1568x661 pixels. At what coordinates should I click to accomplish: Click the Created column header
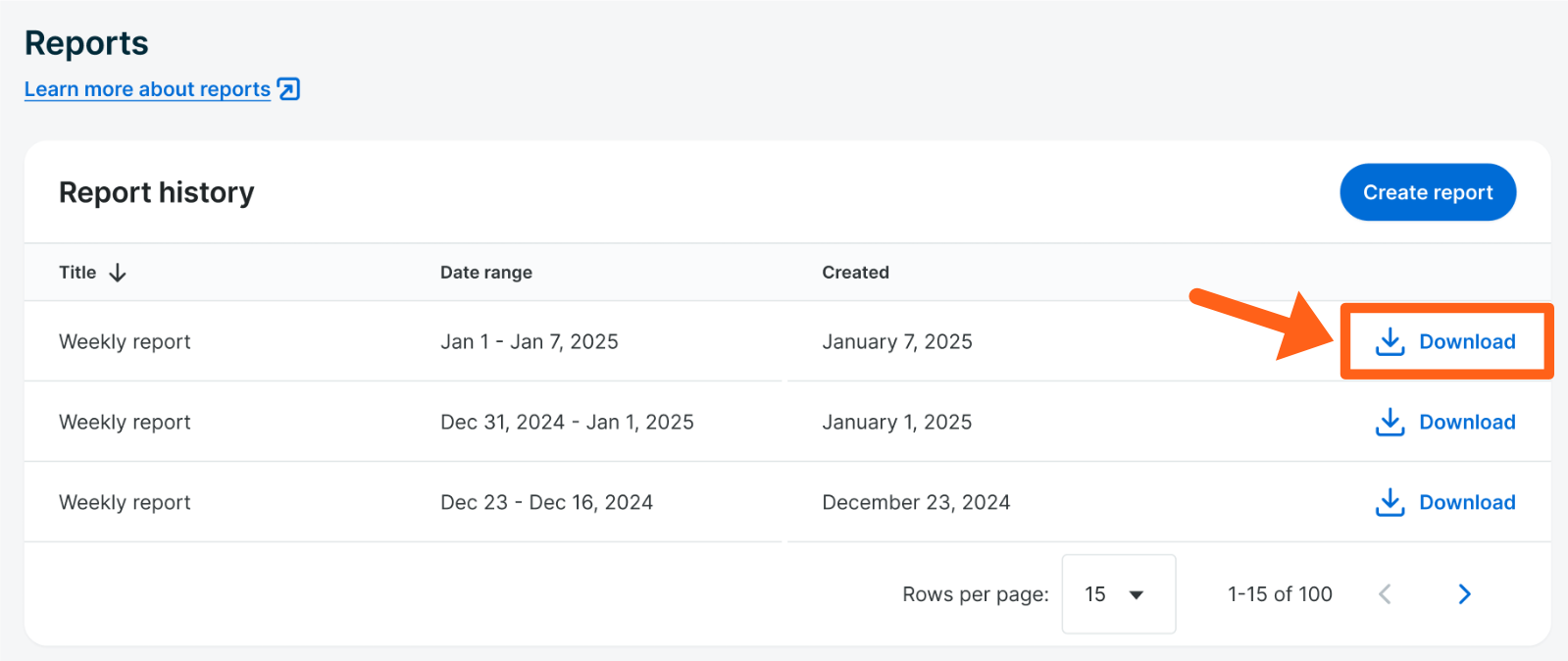pyautogui.click(x=855, y=273)
